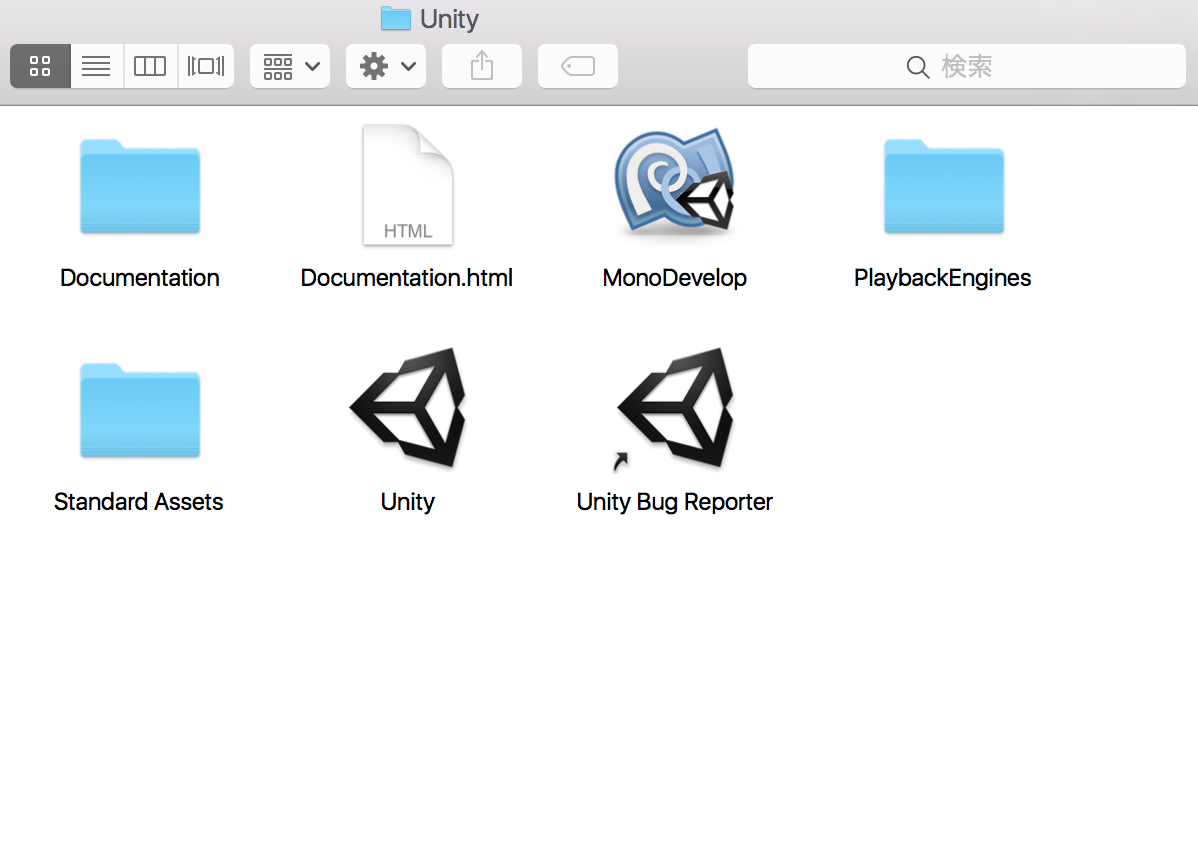1198x866 pixels.
Task: Open the item arrangement dropdown
Action: point(290,66)
